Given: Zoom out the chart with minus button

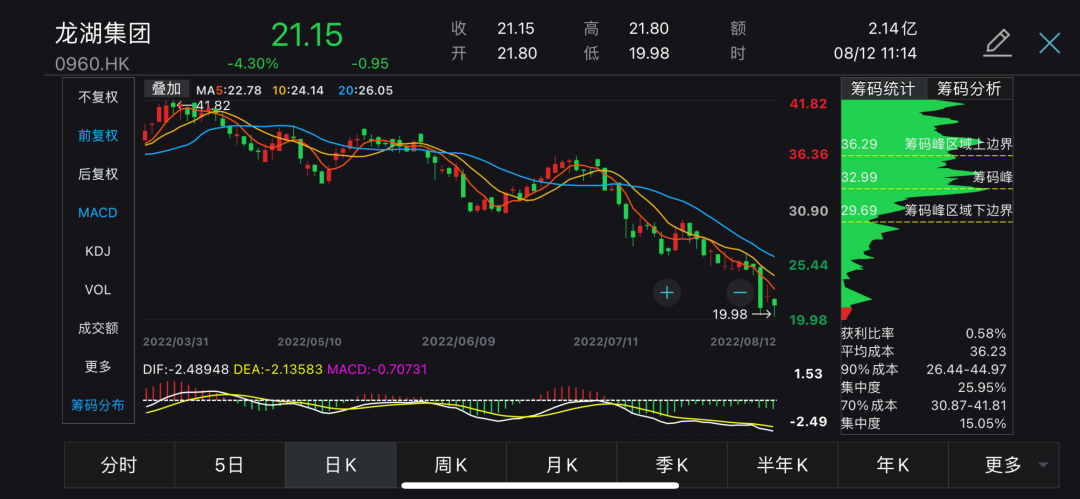Looking at the screenshot, I should pos(740,293).
